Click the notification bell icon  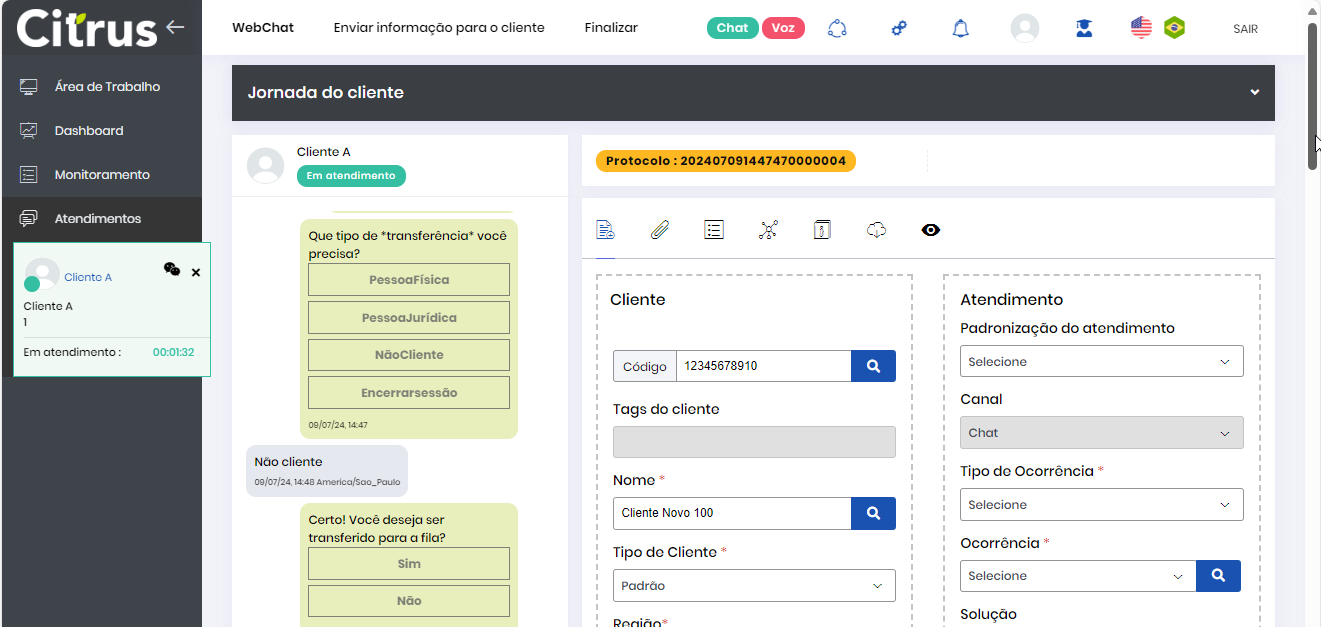(x=960, y=28)
